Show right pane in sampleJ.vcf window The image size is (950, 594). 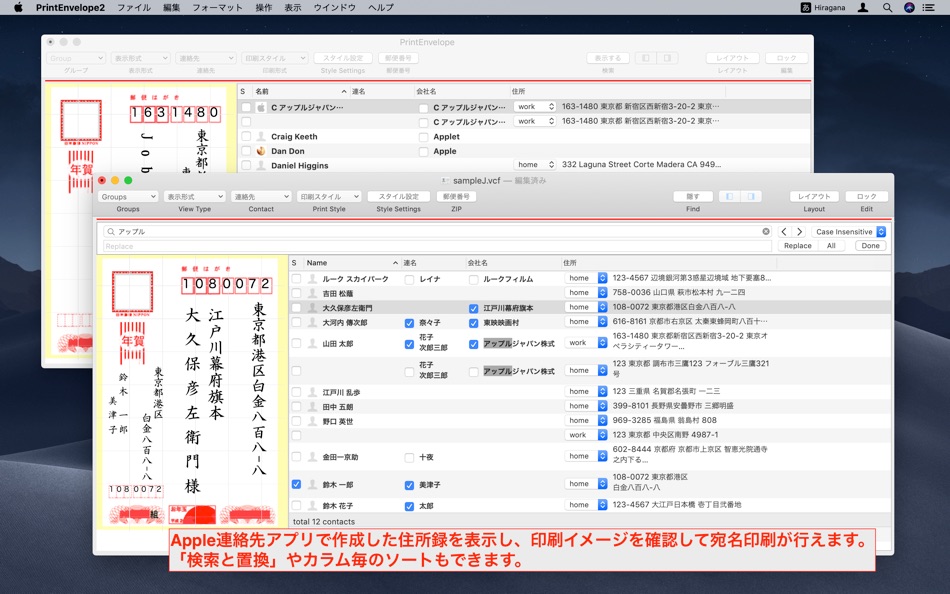751,196
